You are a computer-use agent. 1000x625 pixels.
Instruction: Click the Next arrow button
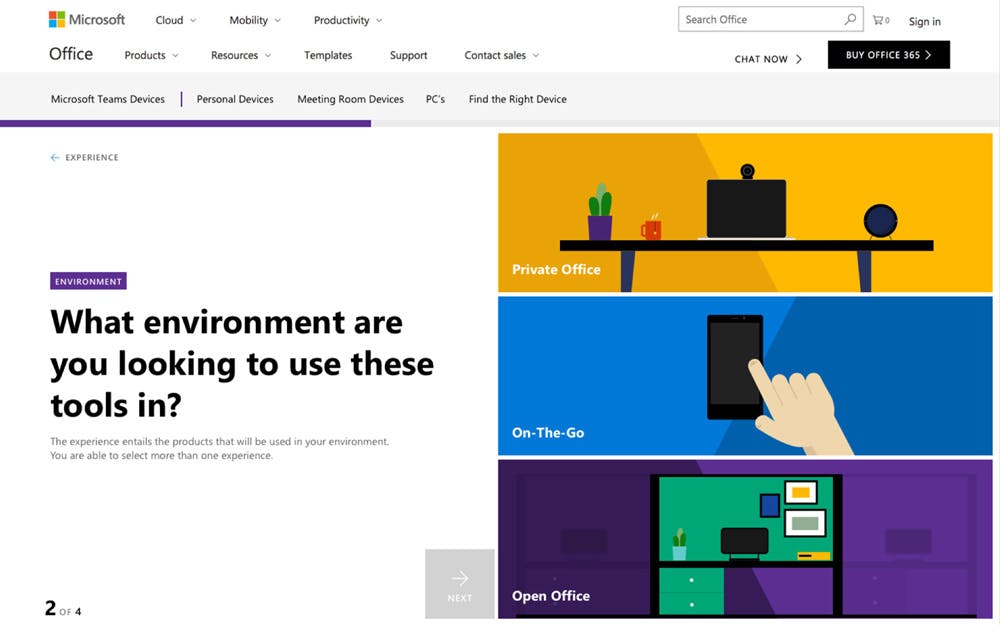(x=460, y=584)
